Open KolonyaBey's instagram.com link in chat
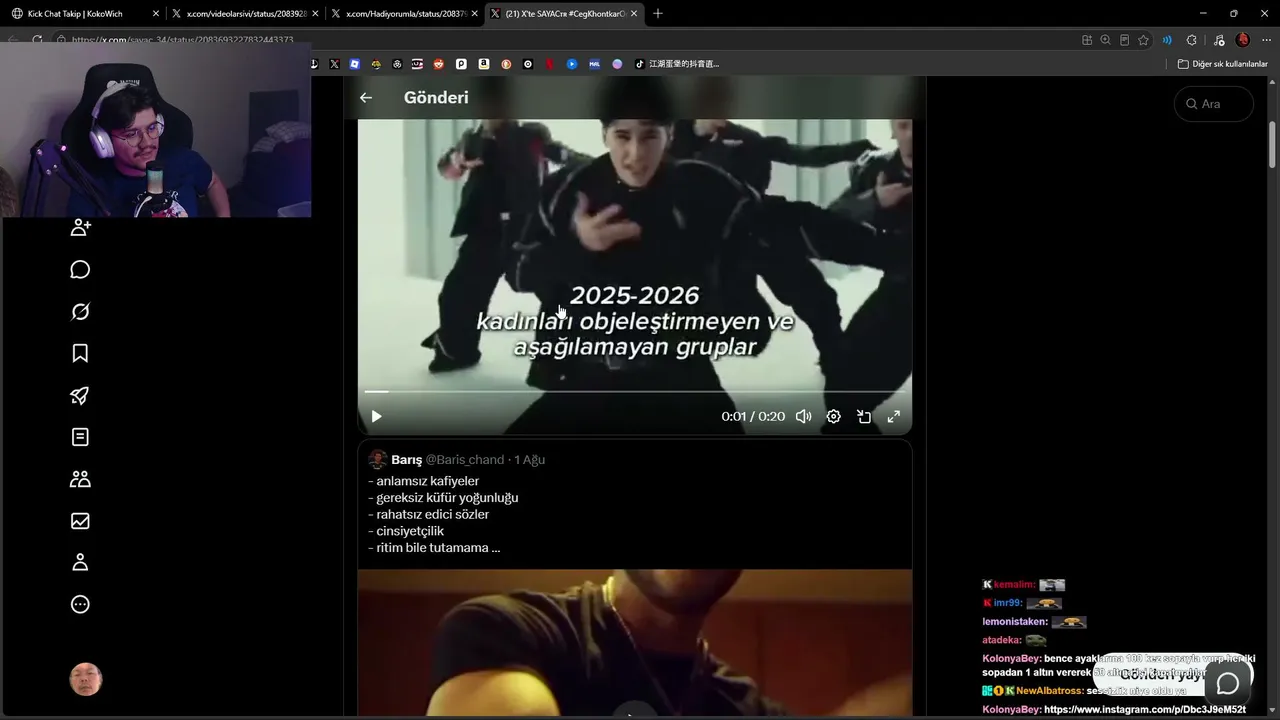The width and height of the screenshot is (1280, 720). 1145,710
